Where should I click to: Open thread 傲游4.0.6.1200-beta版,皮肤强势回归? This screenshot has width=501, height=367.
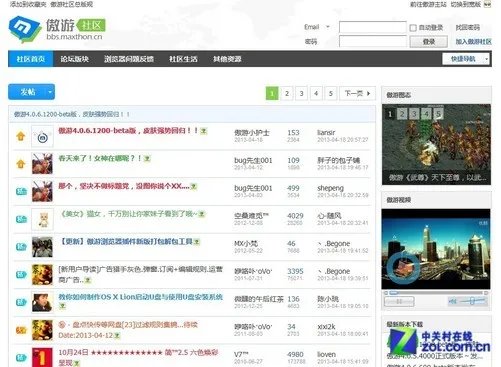tap(128, 131)
